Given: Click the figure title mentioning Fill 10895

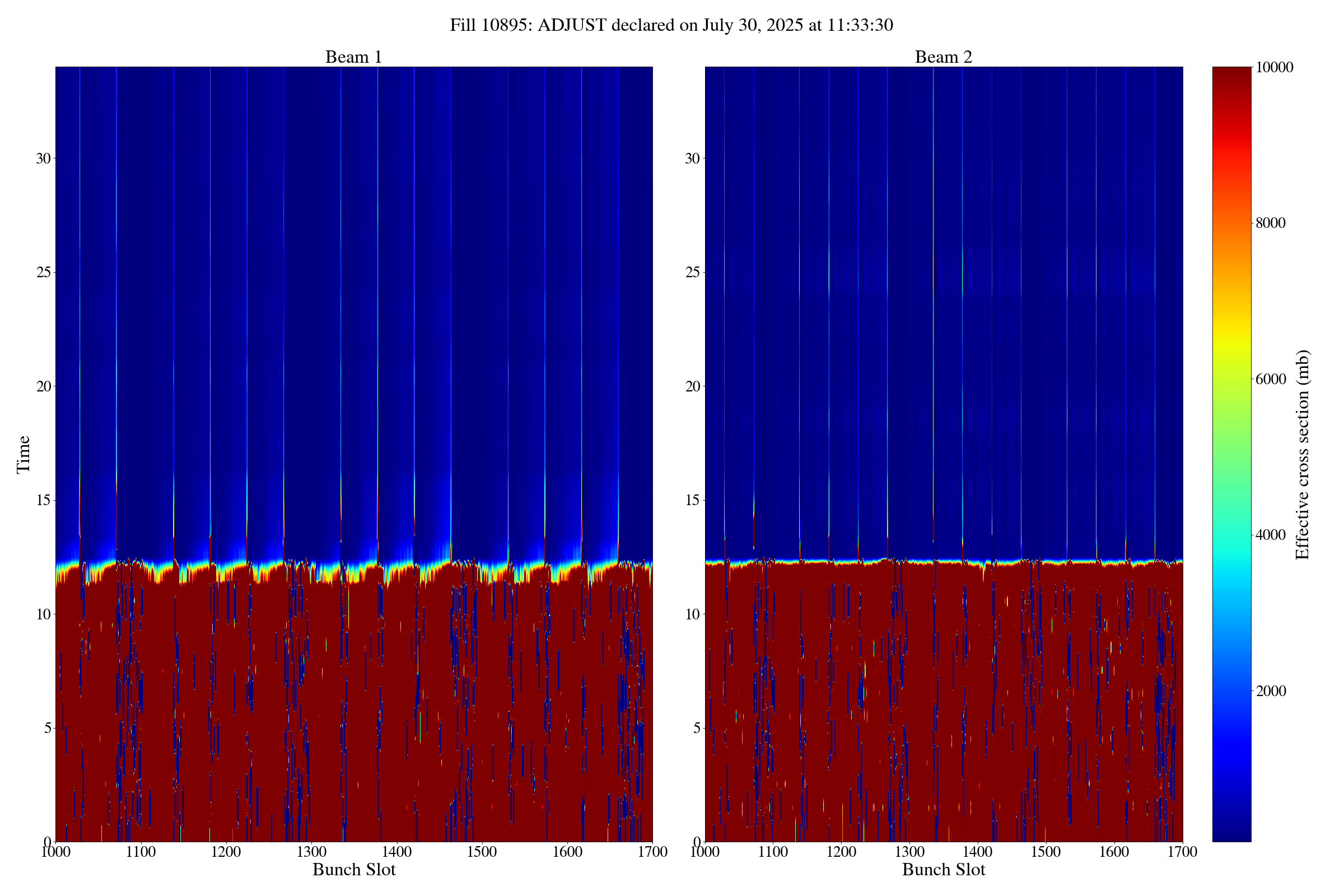Looking at the screenshot, I should 671,25.
